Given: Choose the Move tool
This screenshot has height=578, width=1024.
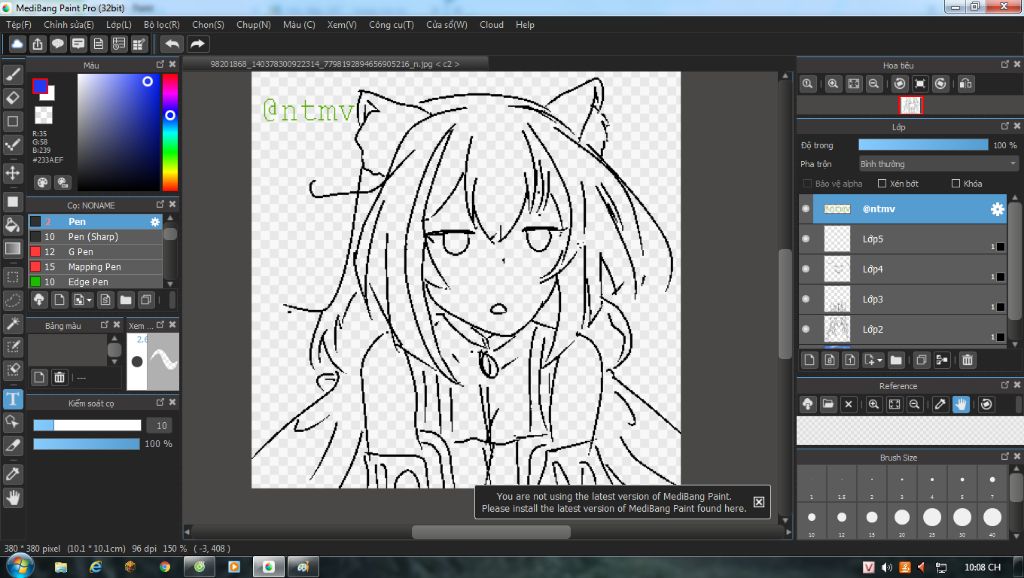Looking at the screenshot, I should [12, 173].
